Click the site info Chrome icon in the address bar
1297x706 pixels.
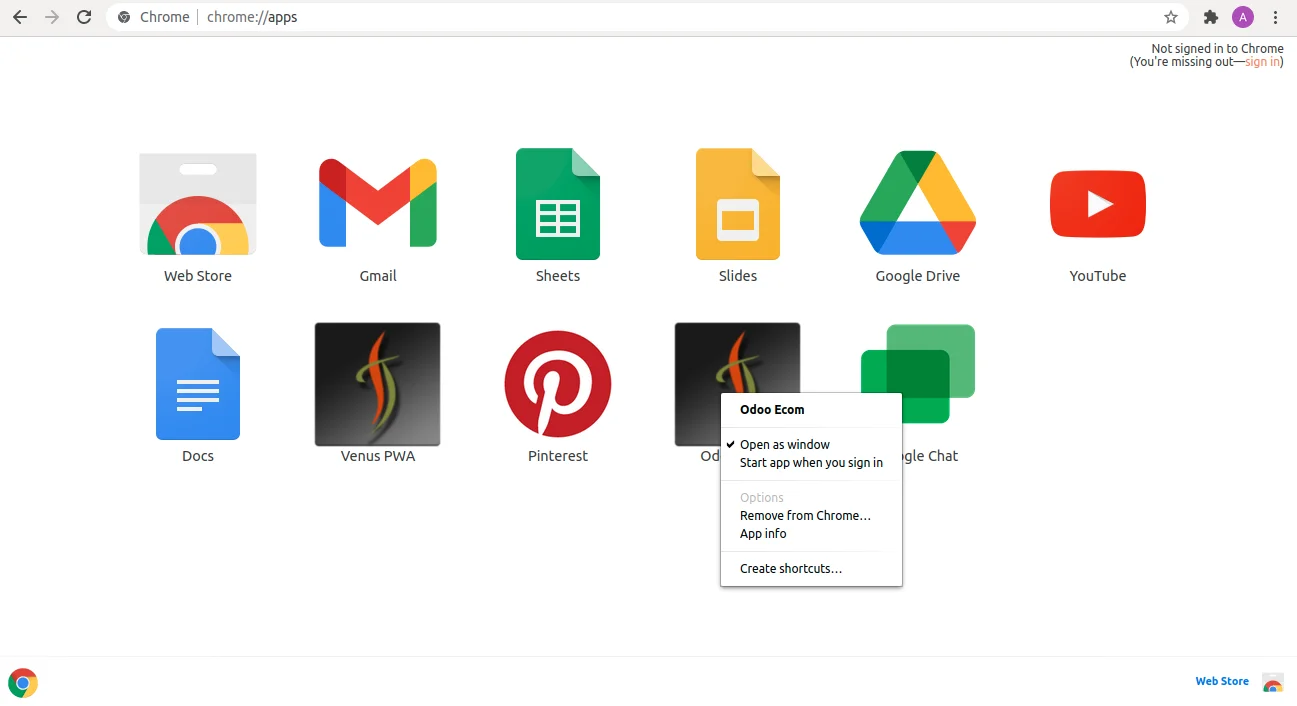[124, 17]
